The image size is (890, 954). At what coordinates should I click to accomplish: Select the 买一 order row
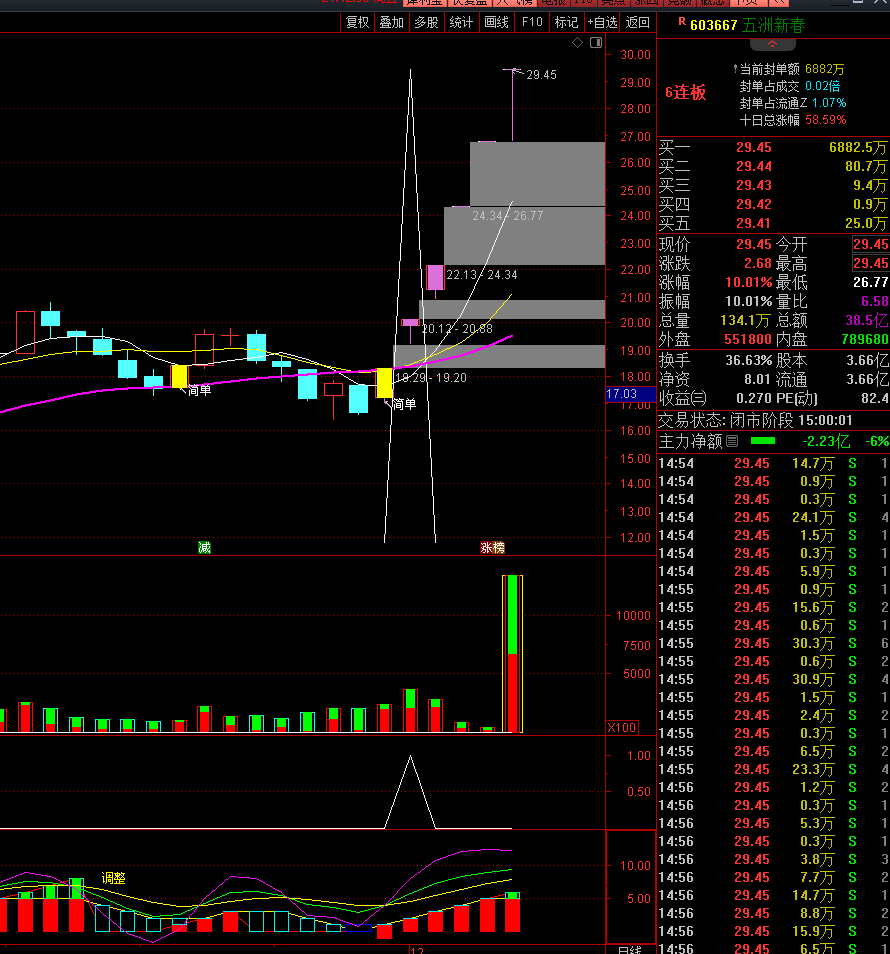pos(773,147)
